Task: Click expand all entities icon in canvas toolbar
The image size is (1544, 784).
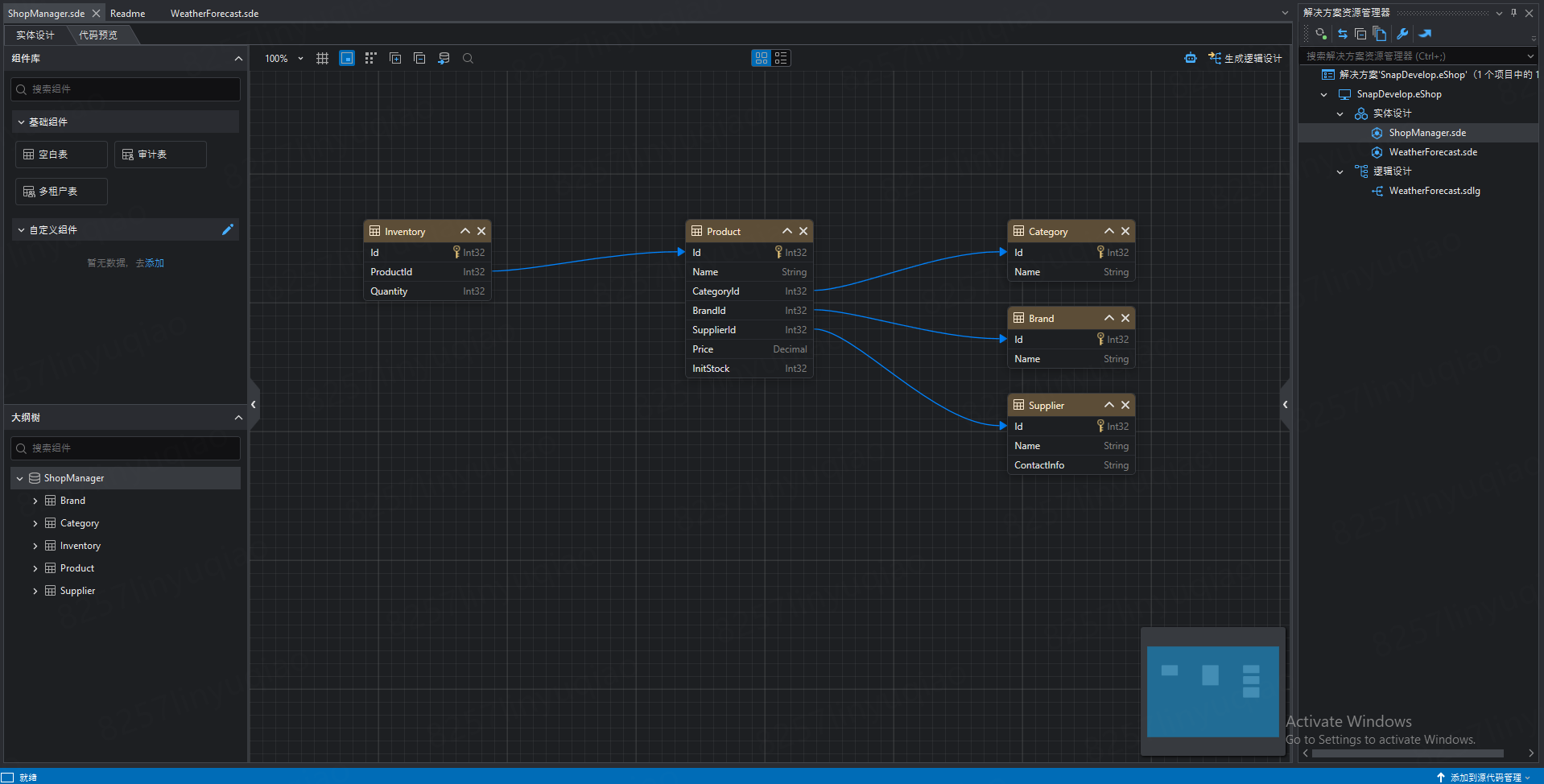Action: (395, 58)
